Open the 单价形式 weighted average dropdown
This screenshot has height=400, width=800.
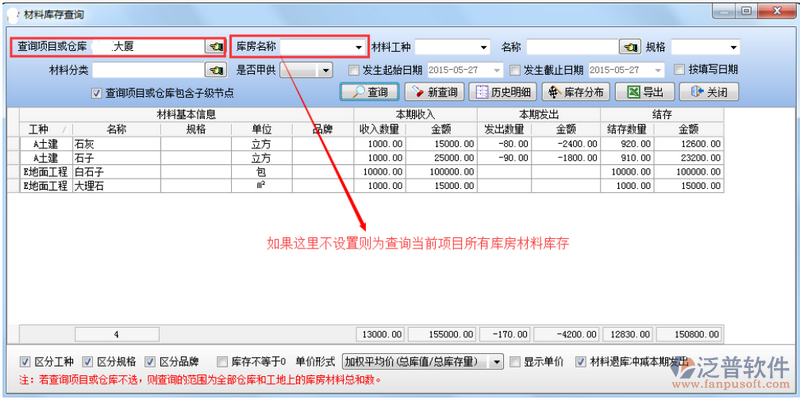(x=495, y=361)
